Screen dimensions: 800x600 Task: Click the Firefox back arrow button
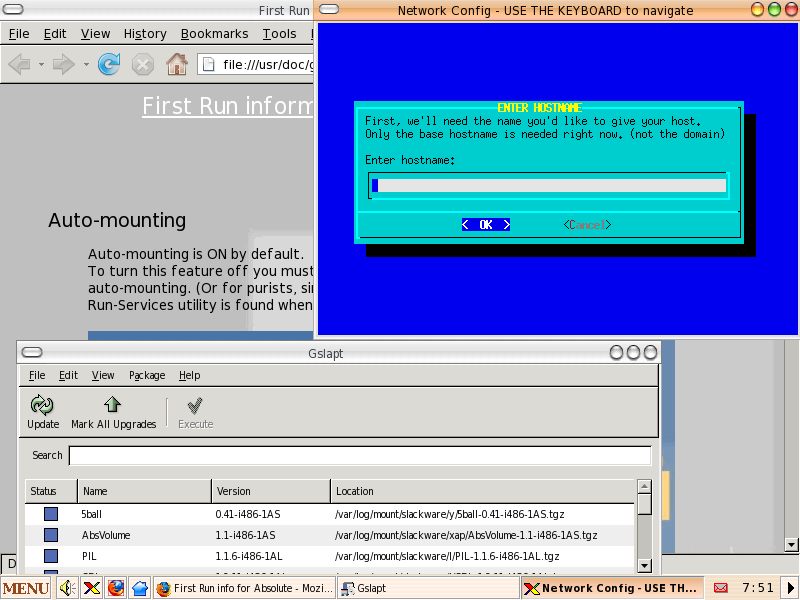pos(19,64)
